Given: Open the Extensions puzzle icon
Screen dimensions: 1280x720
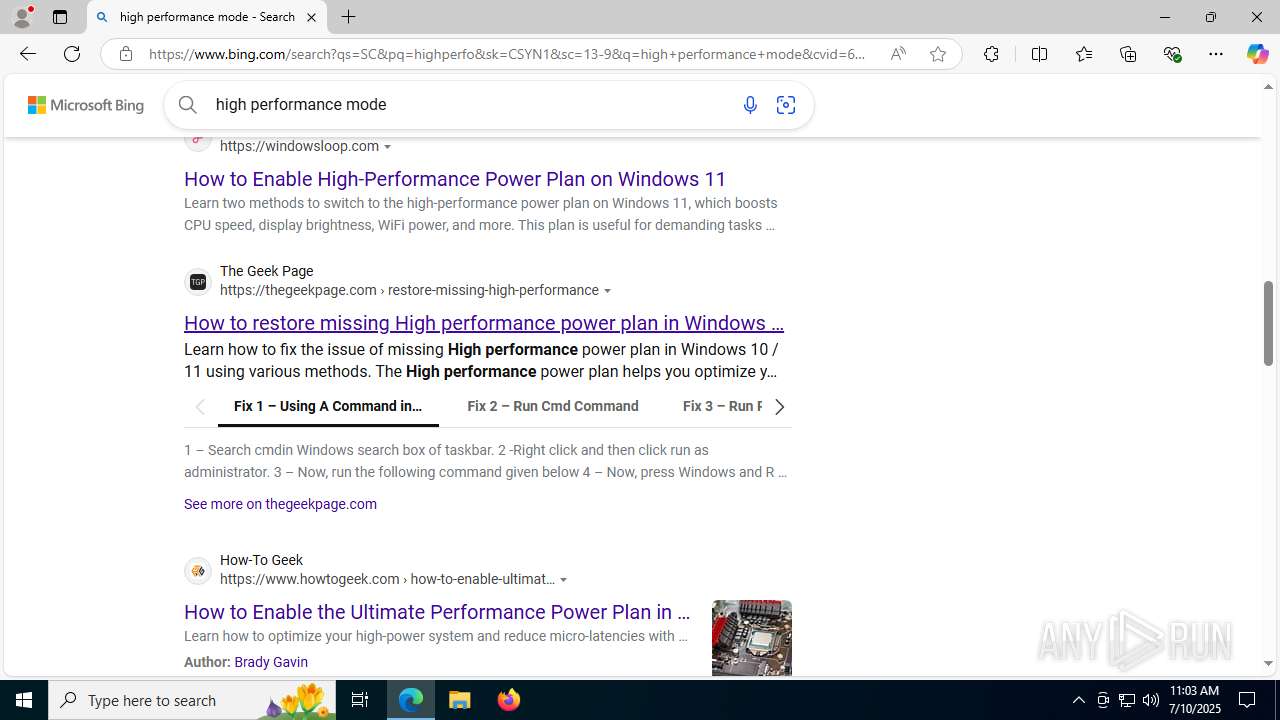Looking at the screenshot, I should (x=991, y=54).
